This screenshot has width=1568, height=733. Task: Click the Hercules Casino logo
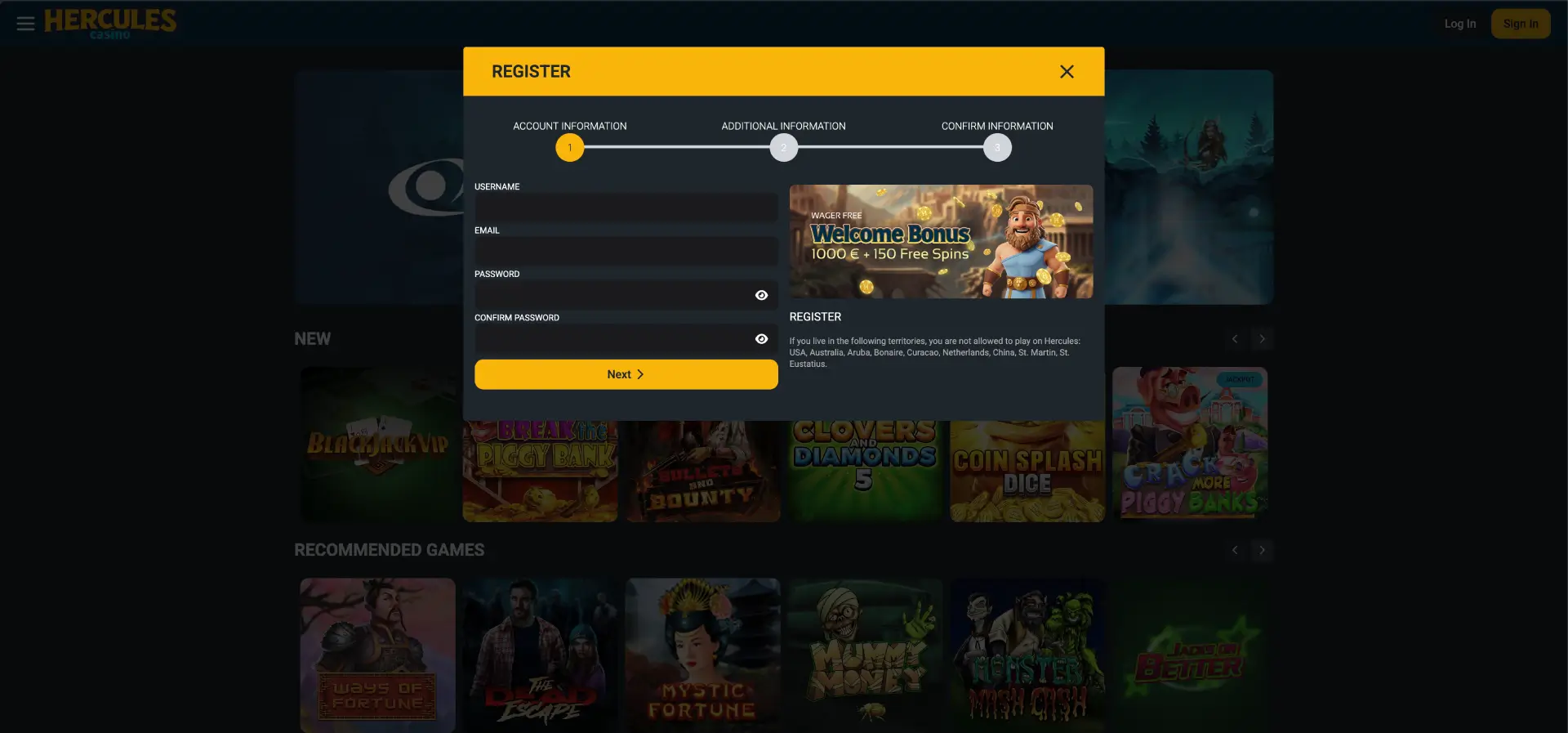[x=110, y=24]
